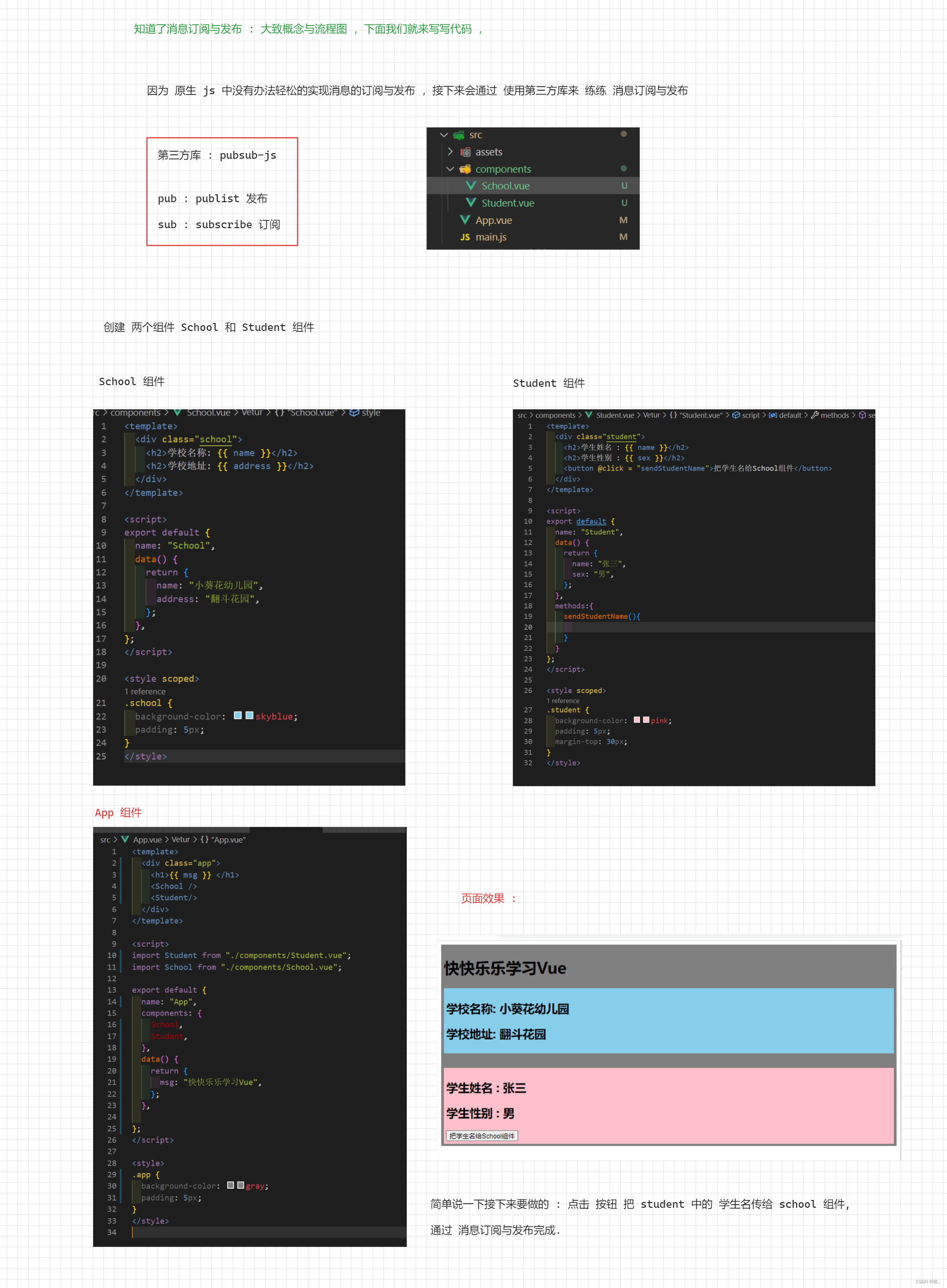This screenshot has width=947, height=1288.
Task: Open Vetur breadcrumb in App.vue editor
Action: coord(180,840)
